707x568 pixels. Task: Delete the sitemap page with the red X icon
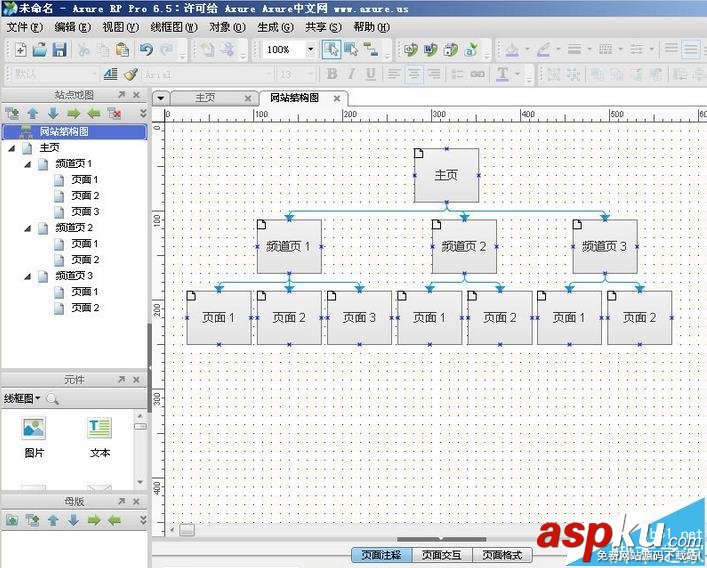pyautogui.click(x=115, y=113)
